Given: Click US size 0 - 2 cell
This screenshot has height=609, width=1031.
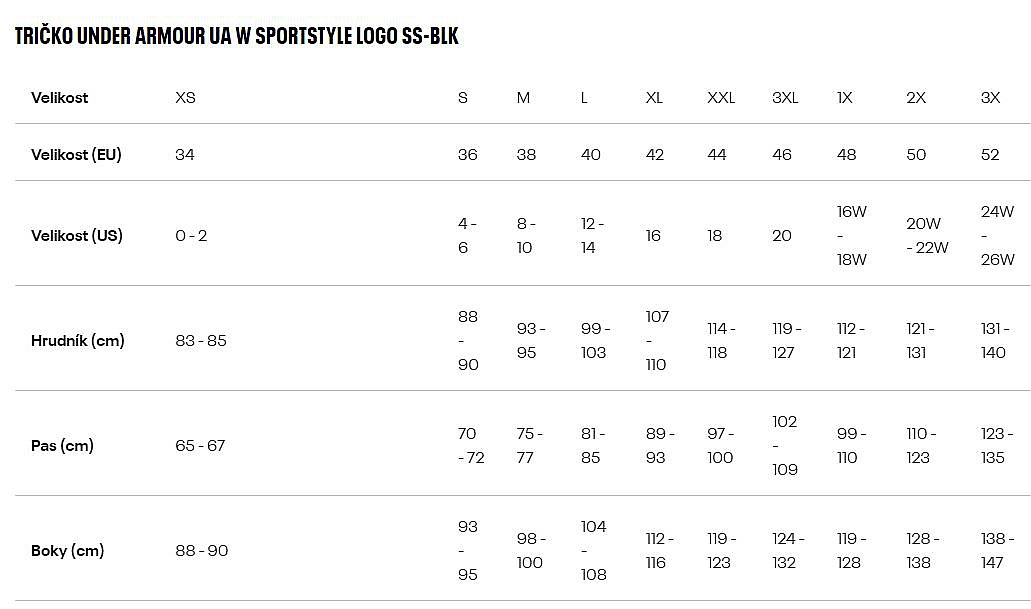Looking at the screenshot, I should pyautogui.click(x=191, y=236).
